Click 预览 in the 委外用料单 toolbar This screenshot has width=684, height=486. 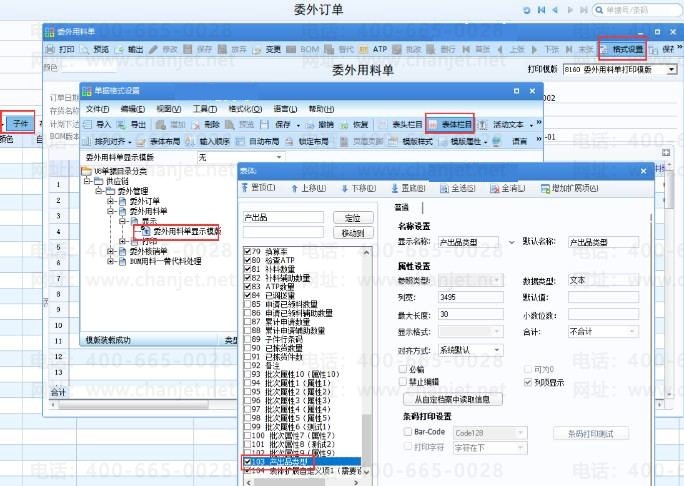(95, 49)
